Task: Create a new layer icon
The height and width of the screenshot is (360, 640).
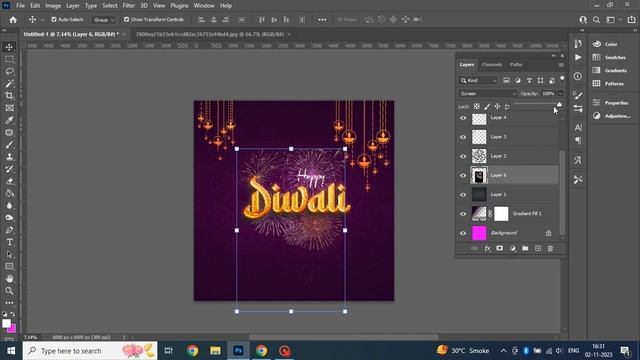Action: click(x=538, y=249)
